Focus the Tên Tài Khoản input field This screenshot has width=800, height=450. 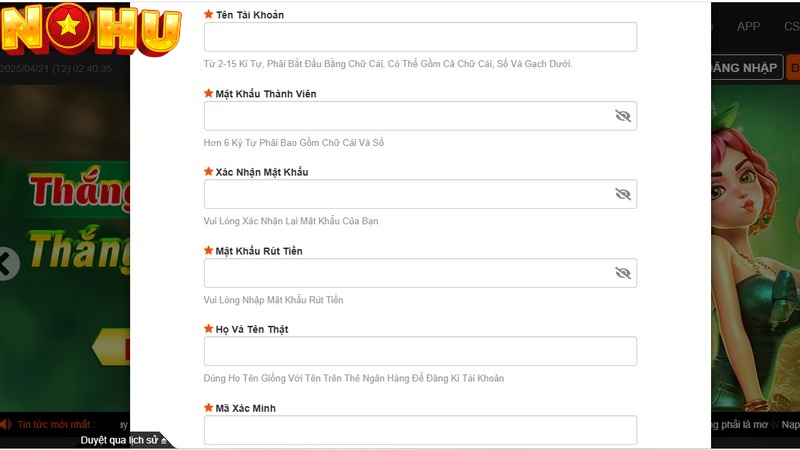[x=420, y=37]
